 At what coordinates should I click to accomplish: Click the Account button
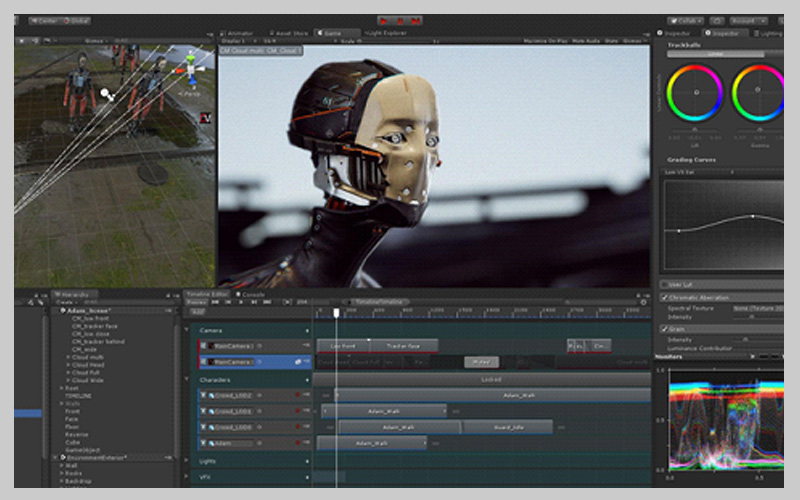point(746,20)
